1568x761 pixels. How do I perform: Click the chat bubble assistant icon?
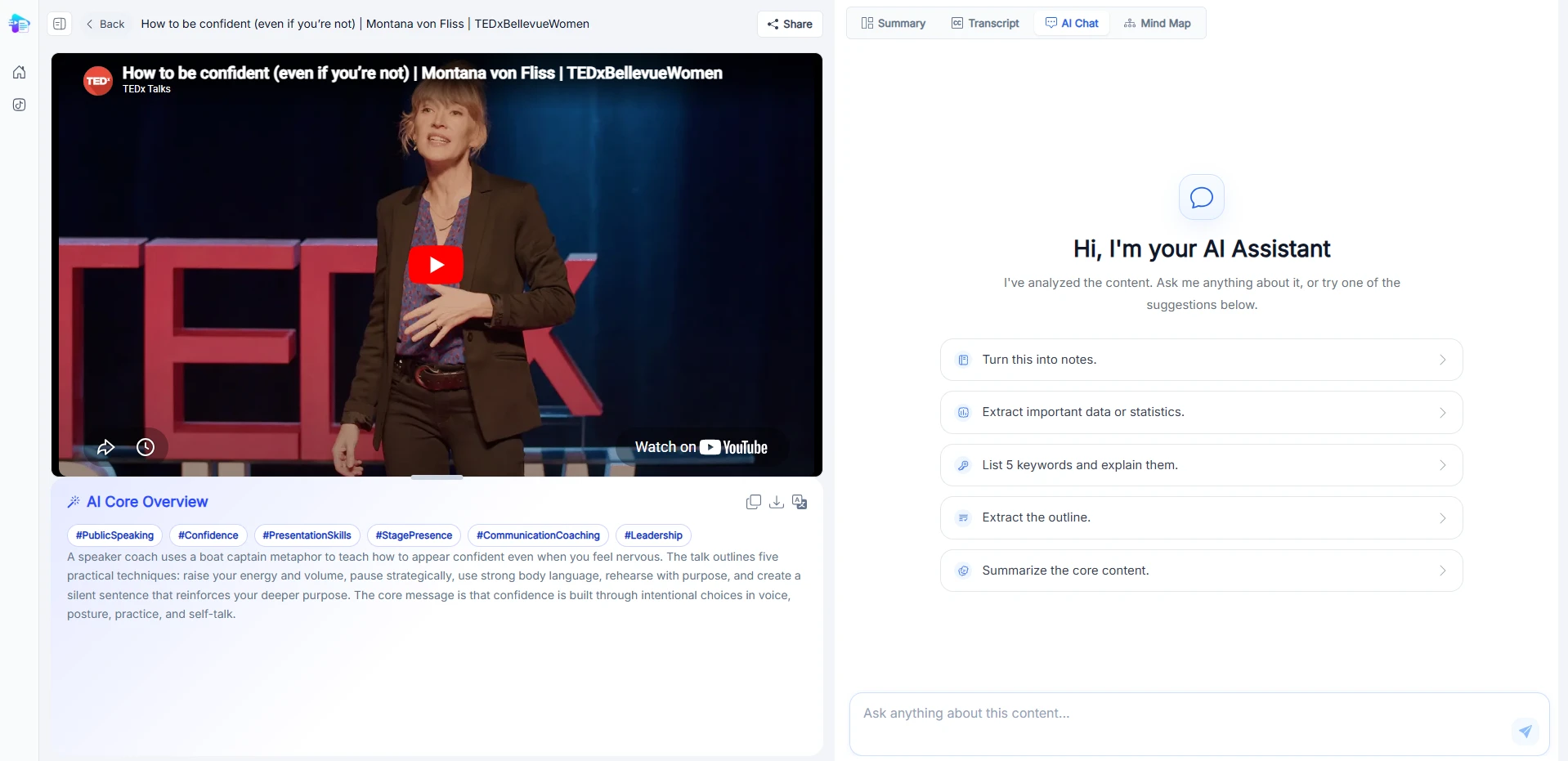(x=1201, y=197)
